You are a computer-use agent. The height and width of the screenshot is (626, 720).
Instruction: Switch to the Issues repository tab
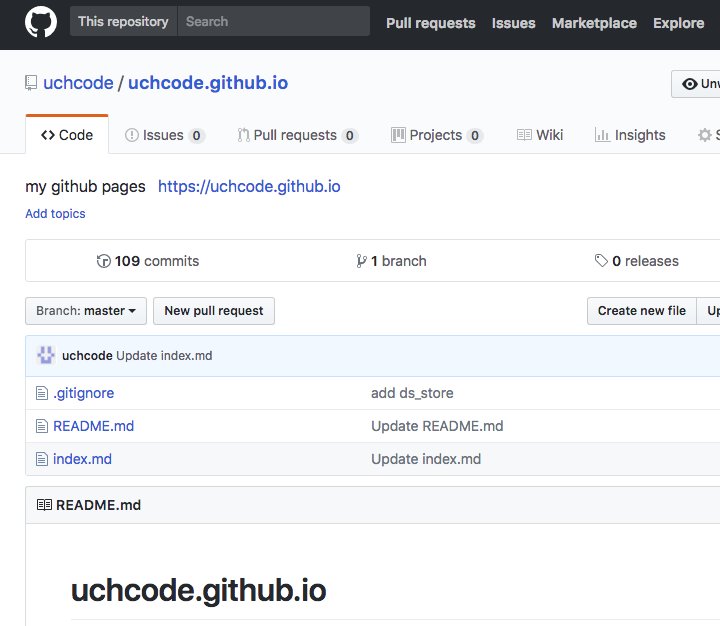click(164, 135)
